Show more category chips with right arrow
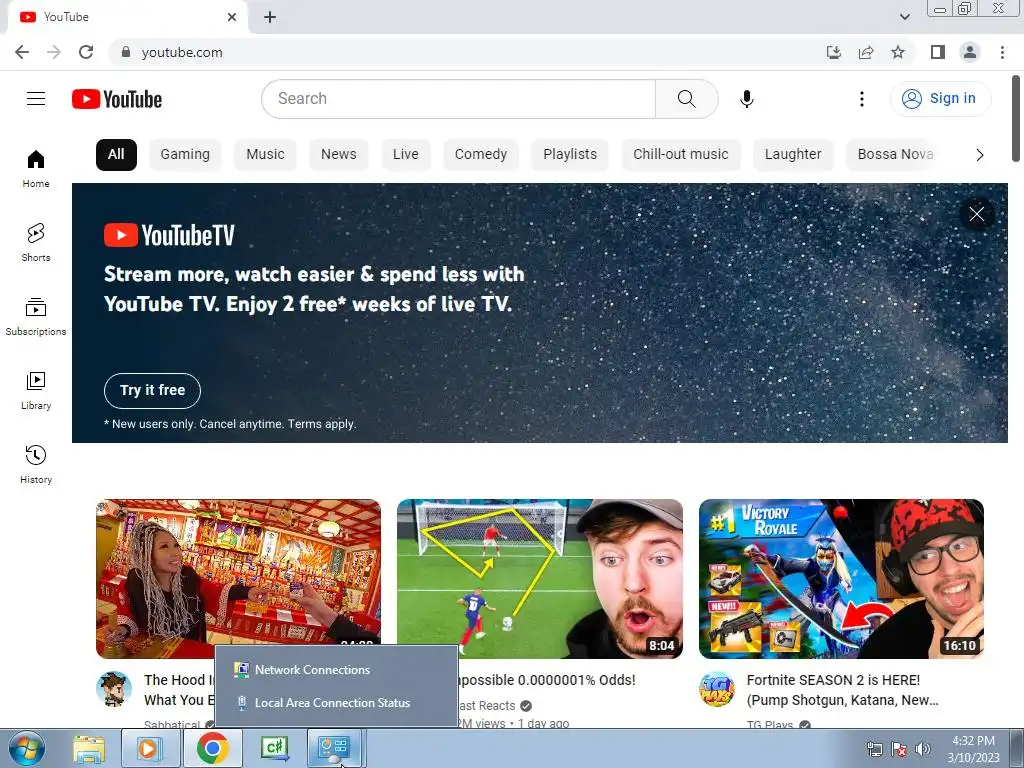The height and width of the screenshot is (768, 1024). pyautogui.click(x=979, y=155)
